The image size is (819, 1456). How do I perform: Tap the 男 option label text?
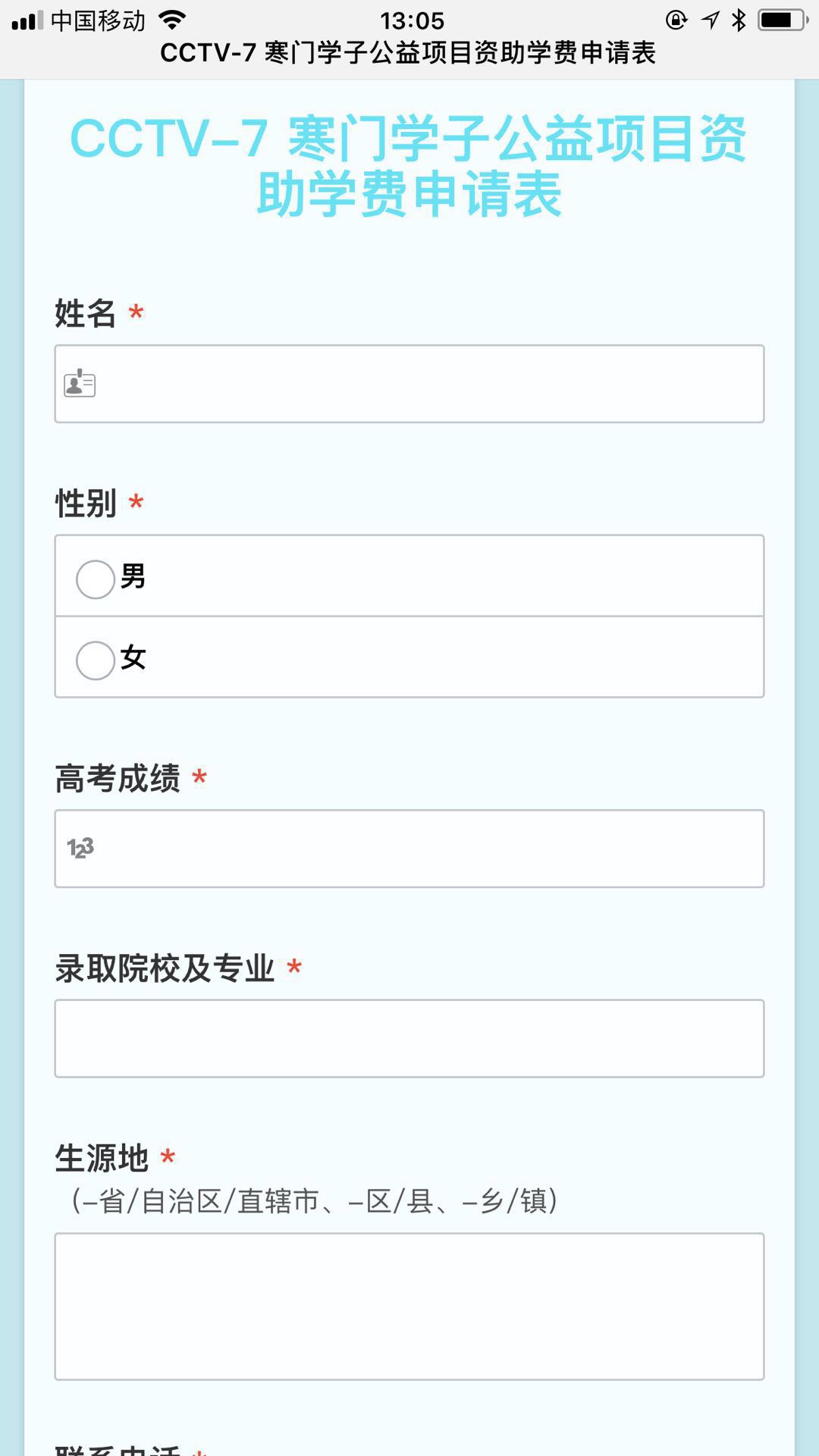click(x=133, y=576)
